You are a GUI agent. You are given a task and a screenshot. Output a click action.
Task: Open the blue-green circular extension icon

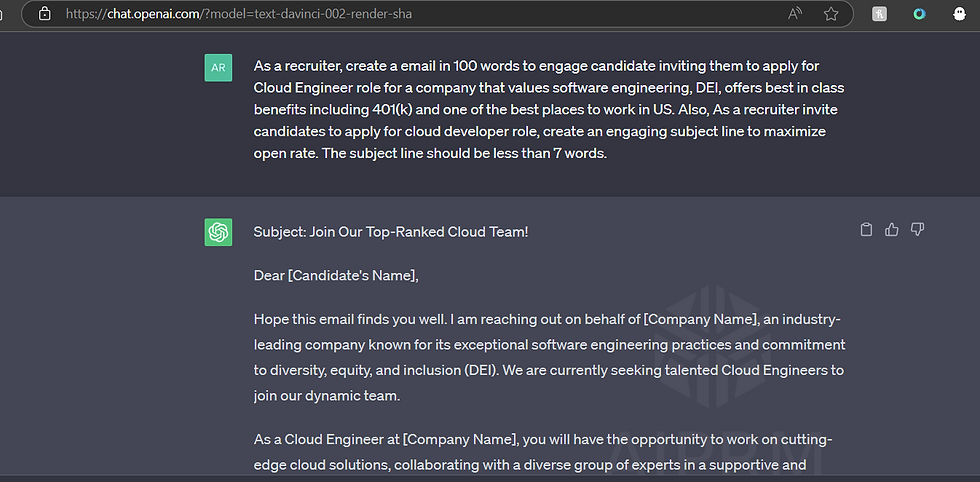coord(919,14)
